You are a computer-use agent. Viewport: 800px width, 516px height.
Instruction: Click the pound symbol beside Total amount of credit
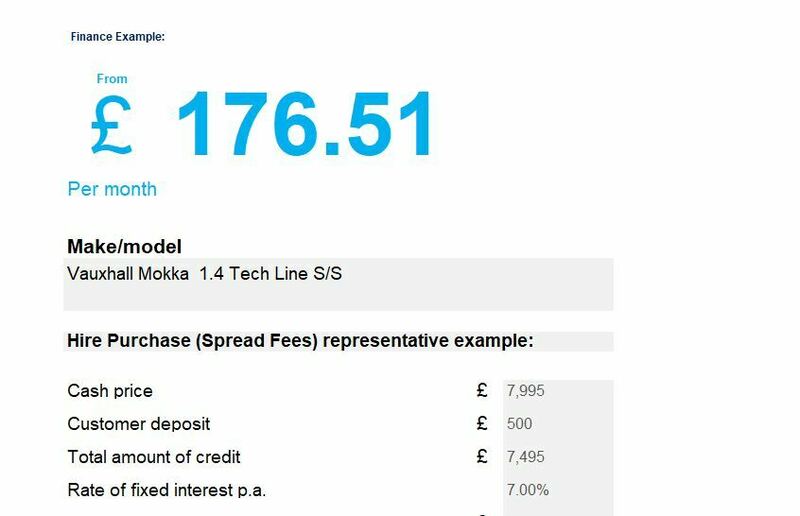[482, 456]
